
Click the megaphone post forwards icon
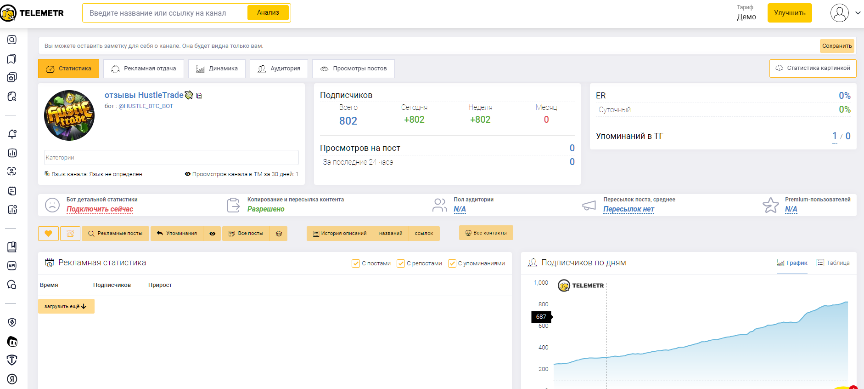(x=589, y=206)
